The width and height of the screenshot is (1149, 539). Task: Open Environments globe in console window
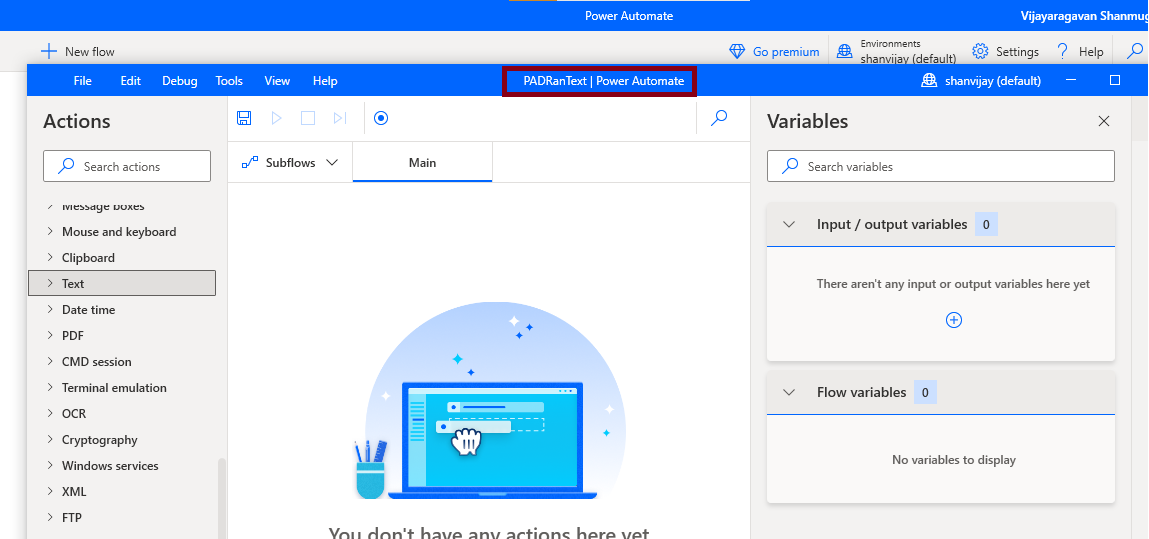(845, 51)
